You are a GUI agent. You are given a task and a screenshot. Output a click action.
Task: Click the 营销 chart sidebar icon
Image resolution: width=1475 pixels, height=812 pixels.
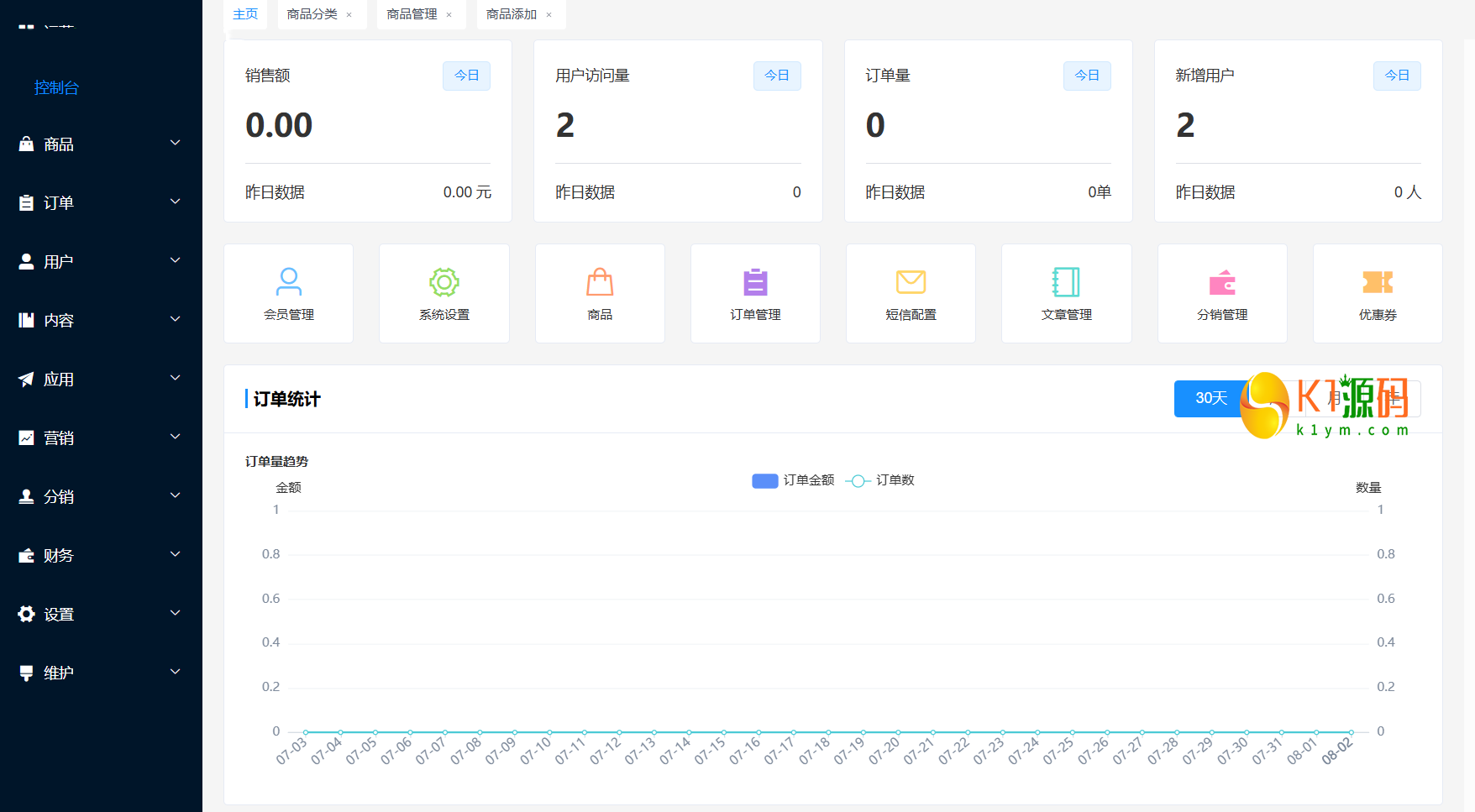pyautogui.click(x=26, y=437)
